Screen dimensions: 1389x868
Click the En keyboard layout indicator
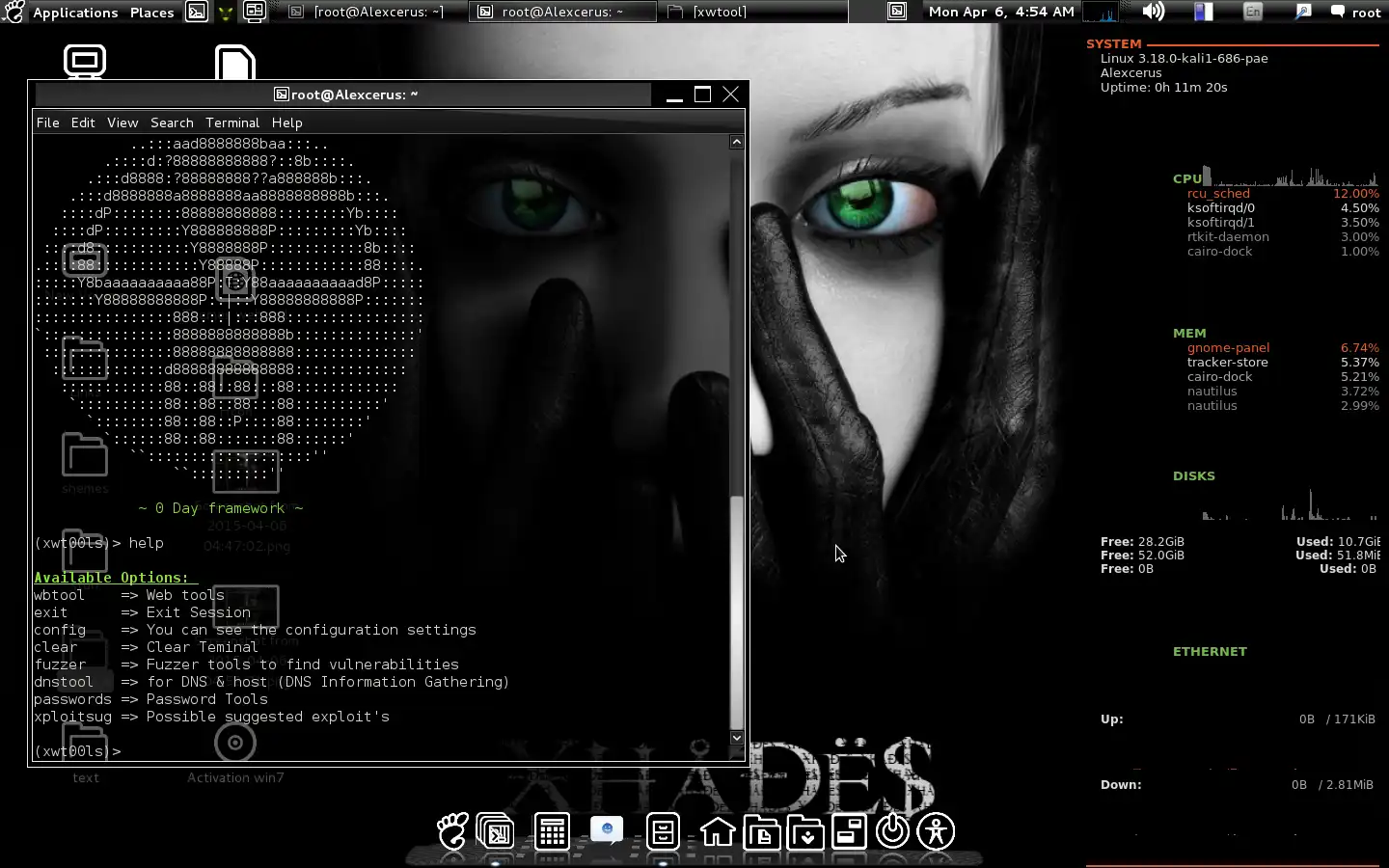(1253, 12)
